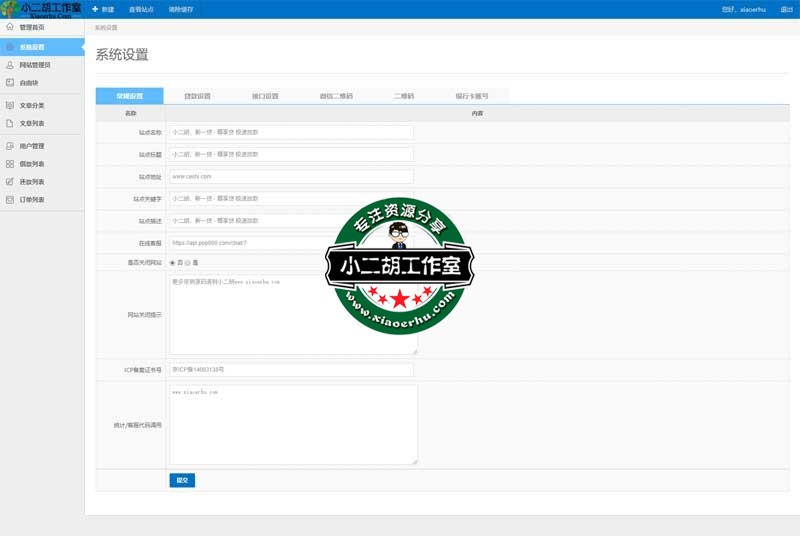Click the 退出 logout link
800x536 pixels.
(786, 9)
